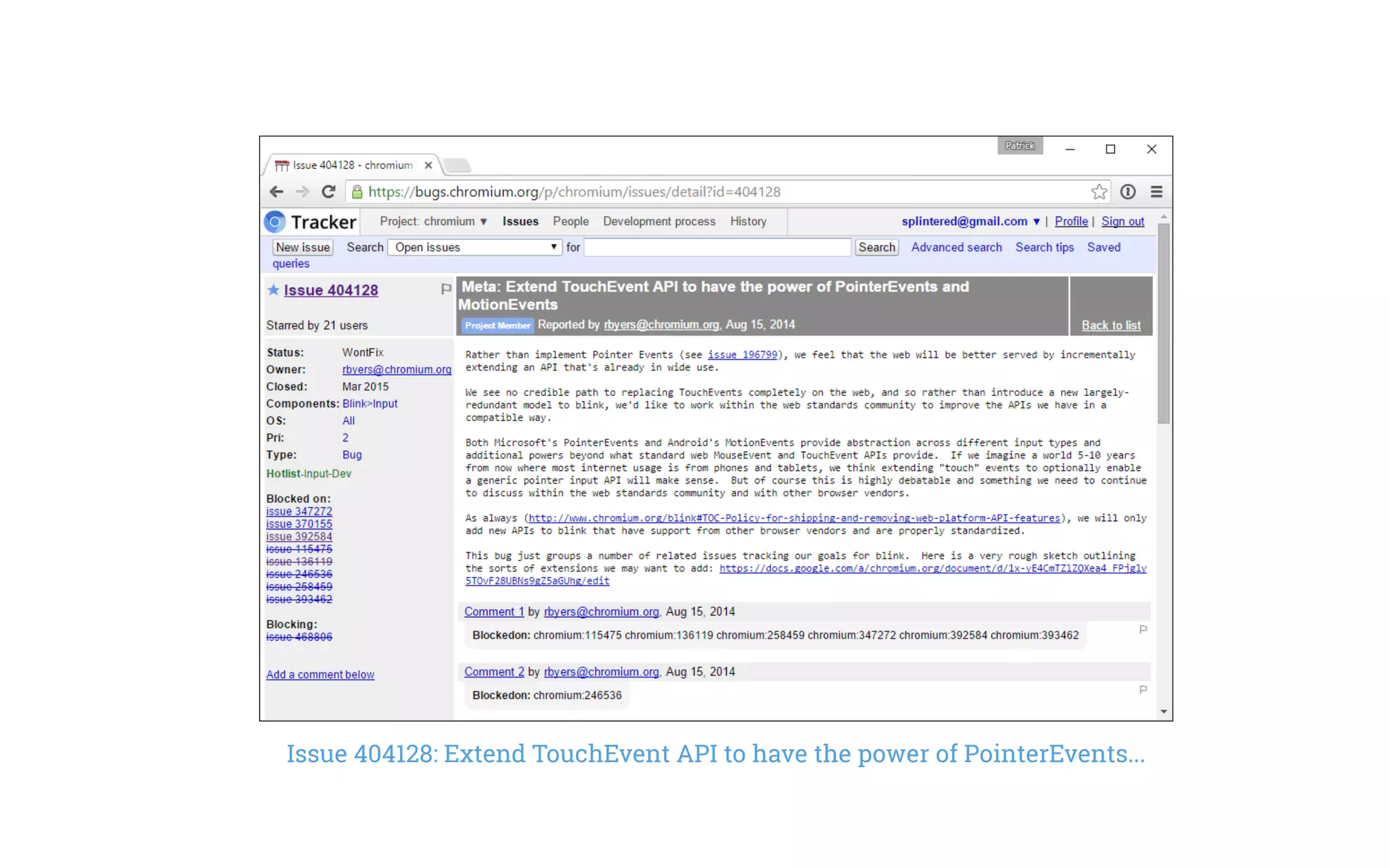Click rbyers@chromium.org author of Comment 2
The height and width of the screenshot is (868, 1389).
601,672
